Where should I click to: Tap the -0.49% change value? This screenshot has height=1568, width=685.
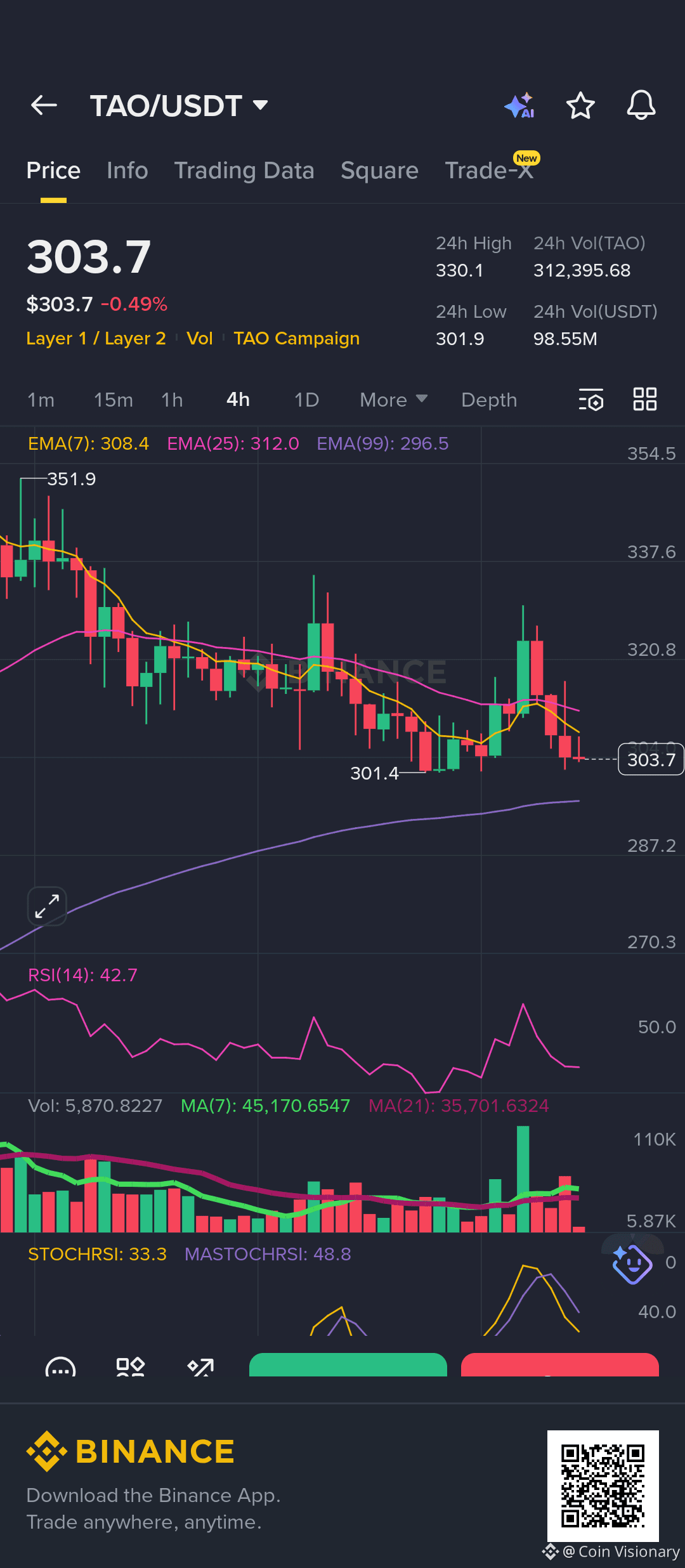coord(134,304)
